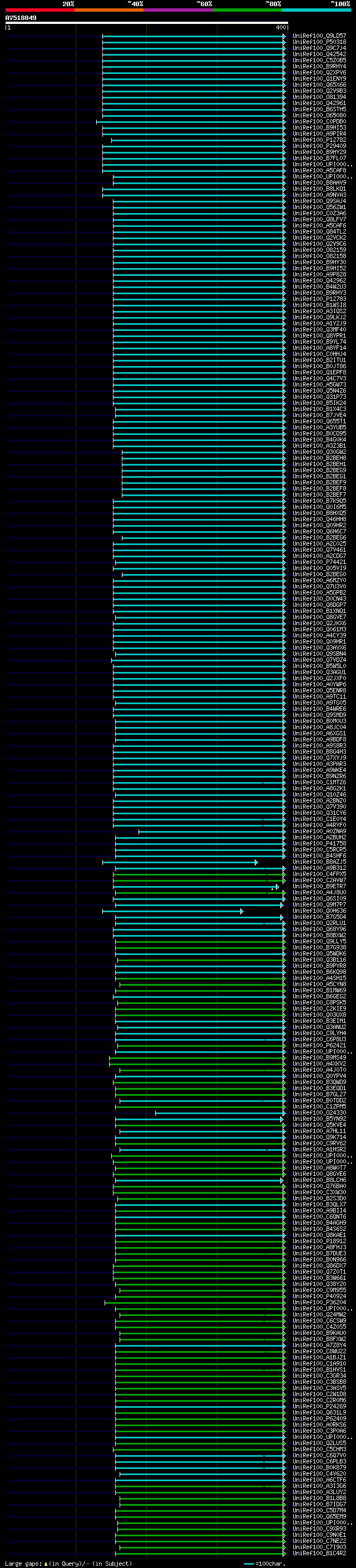The width and height of the screenshot is (356, 1568).
Task: Open hit UniRef100_P50318
Action: tap(319, 42)
